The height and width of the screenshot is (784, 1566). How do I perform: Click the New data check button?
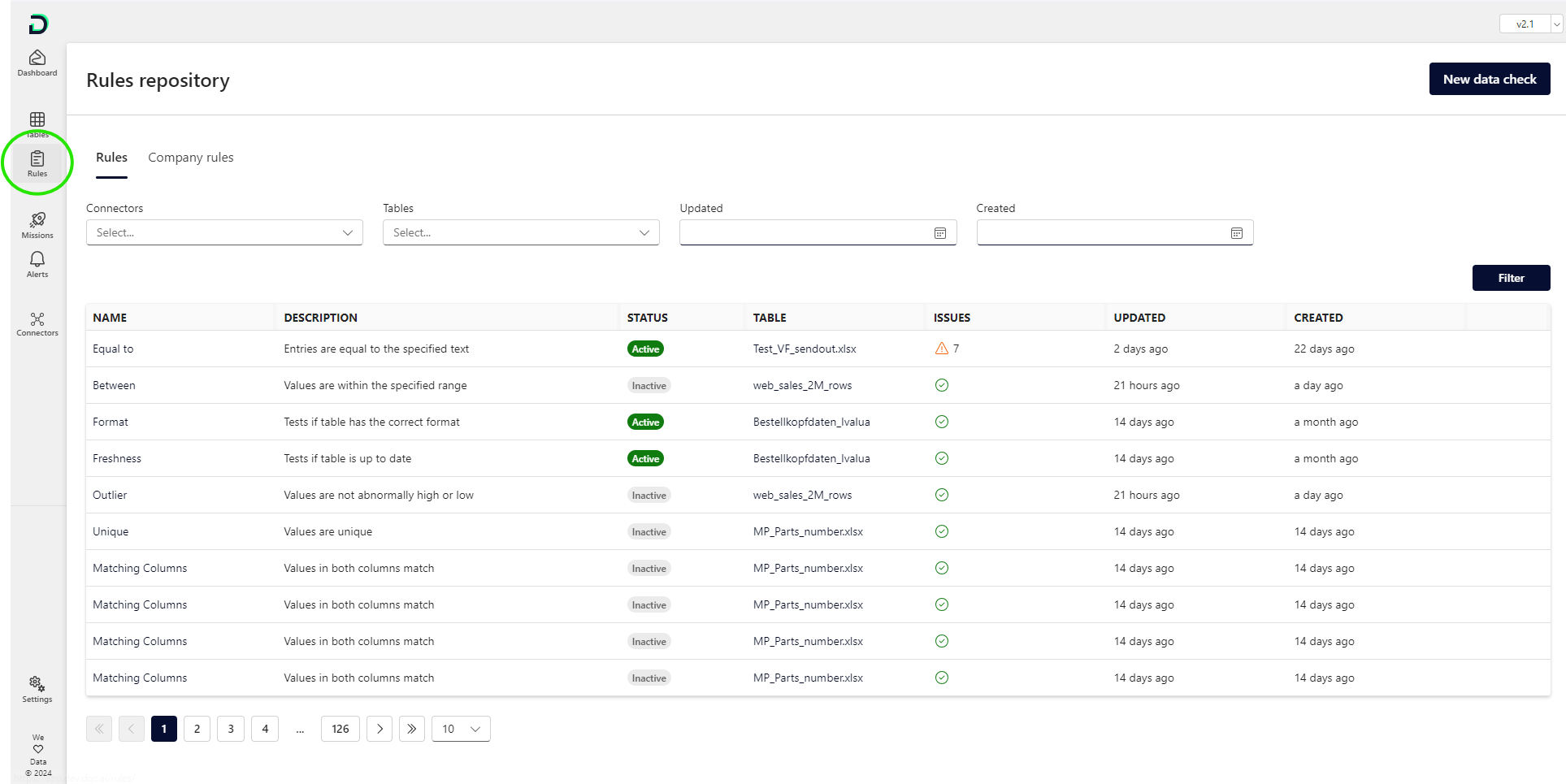pyautogui.click(x=1489, y=79)
